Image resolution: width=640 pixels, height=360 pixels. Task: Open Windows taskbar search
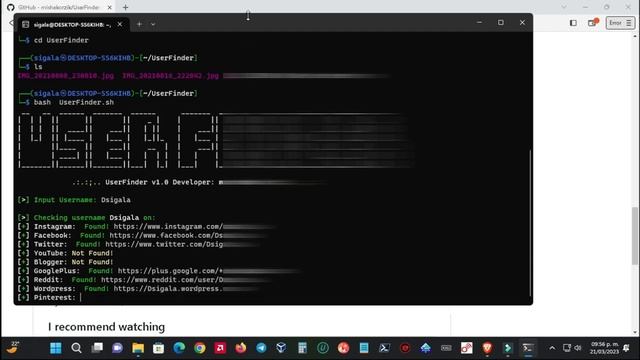76,348
